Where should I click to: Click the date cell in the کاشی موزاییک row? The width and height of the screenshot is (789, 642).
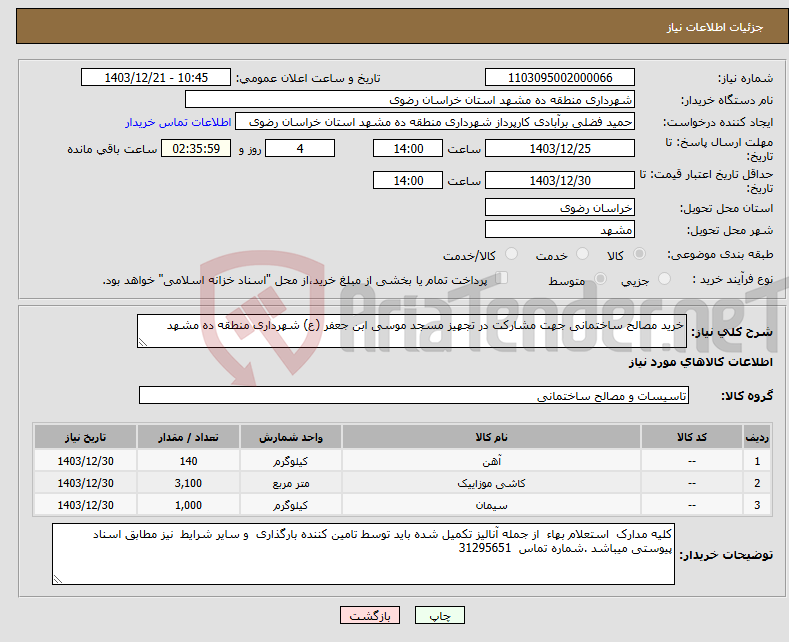tap(86, 483)
